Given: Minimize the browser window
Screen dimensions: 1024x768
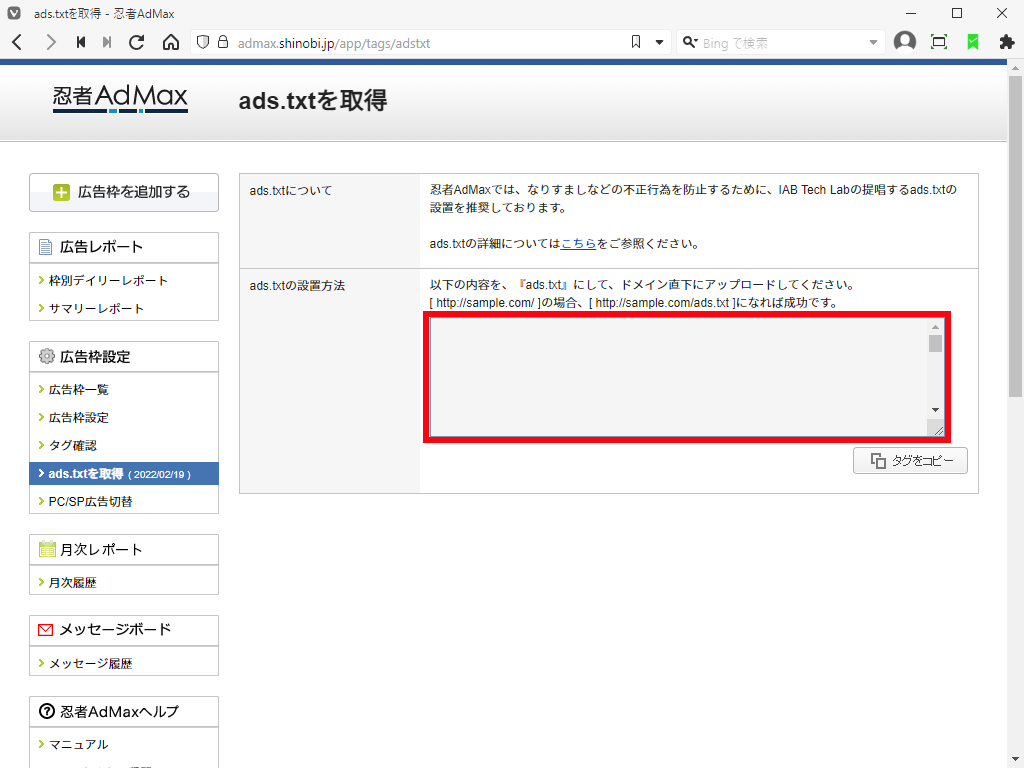Looking at the screenshot, I should point(912,14).
